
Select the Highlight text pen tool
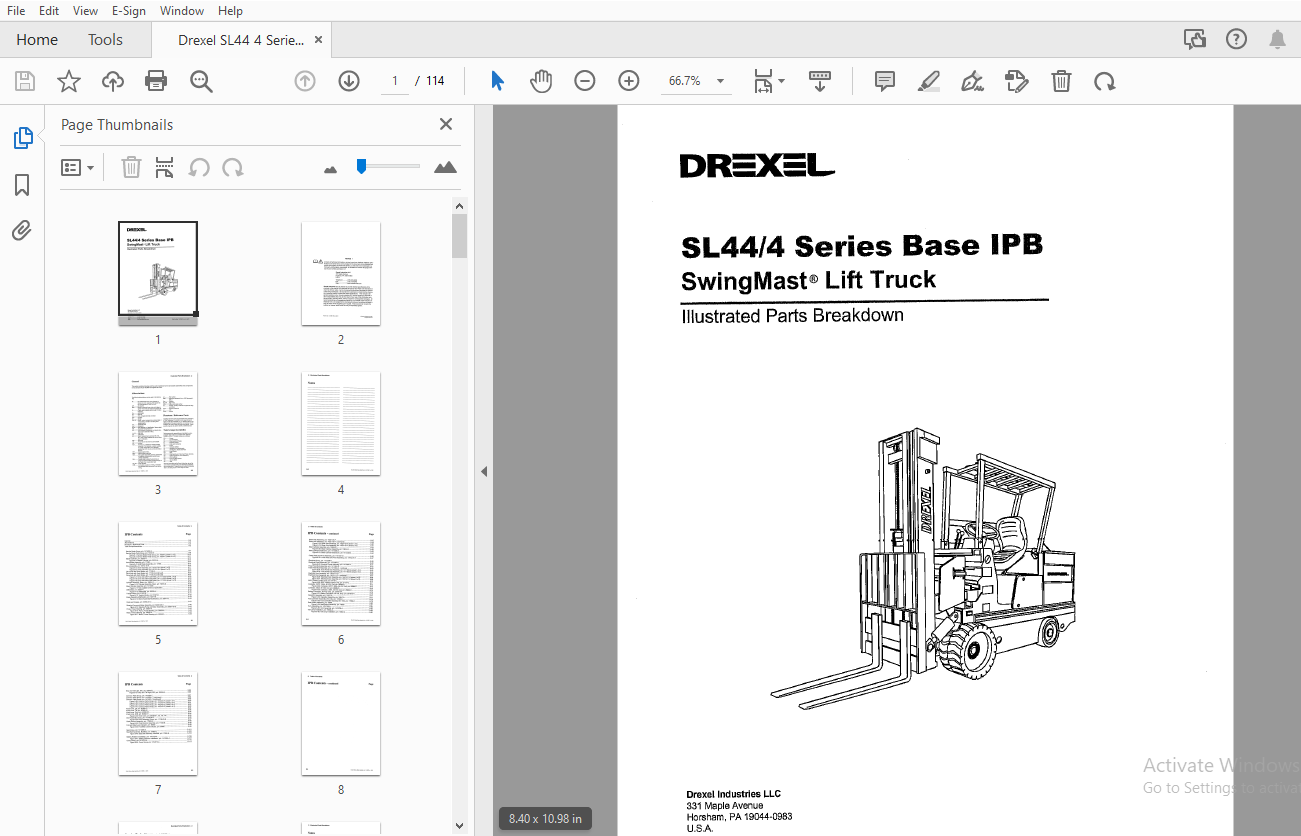point(929,81)
